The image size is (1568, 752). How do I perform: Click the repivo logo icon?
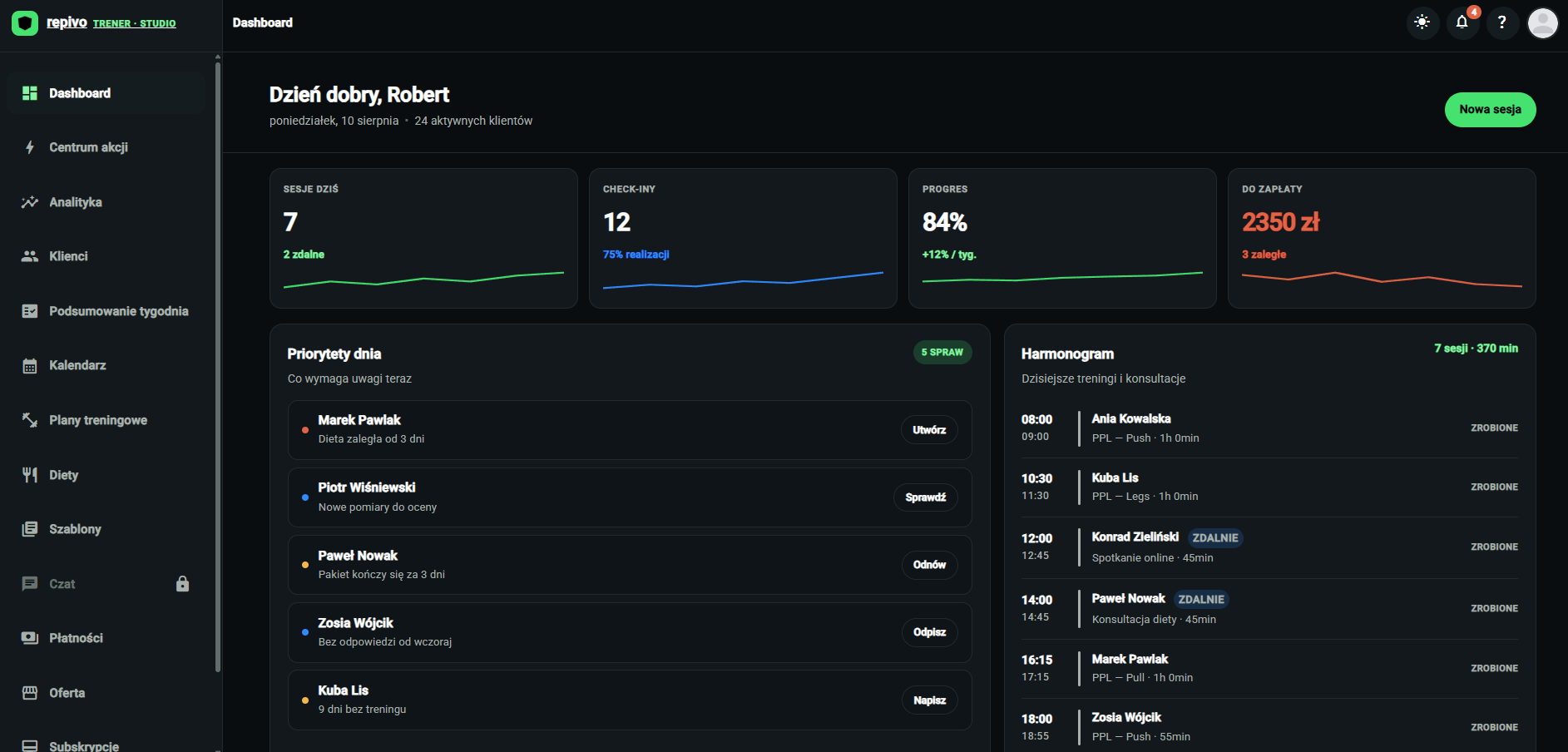25,23
